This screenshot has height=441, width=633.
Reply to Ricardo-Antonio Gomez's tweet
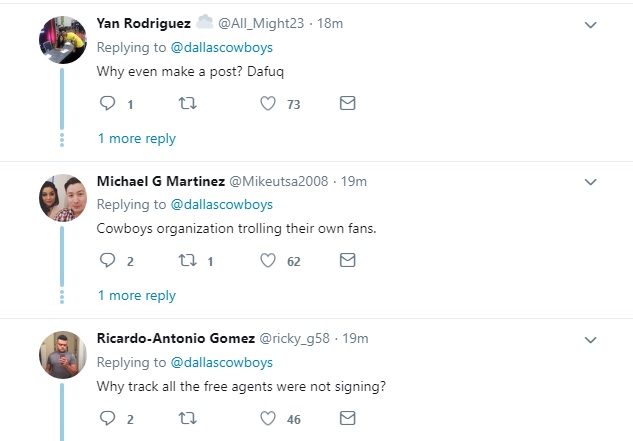(109, 419)
